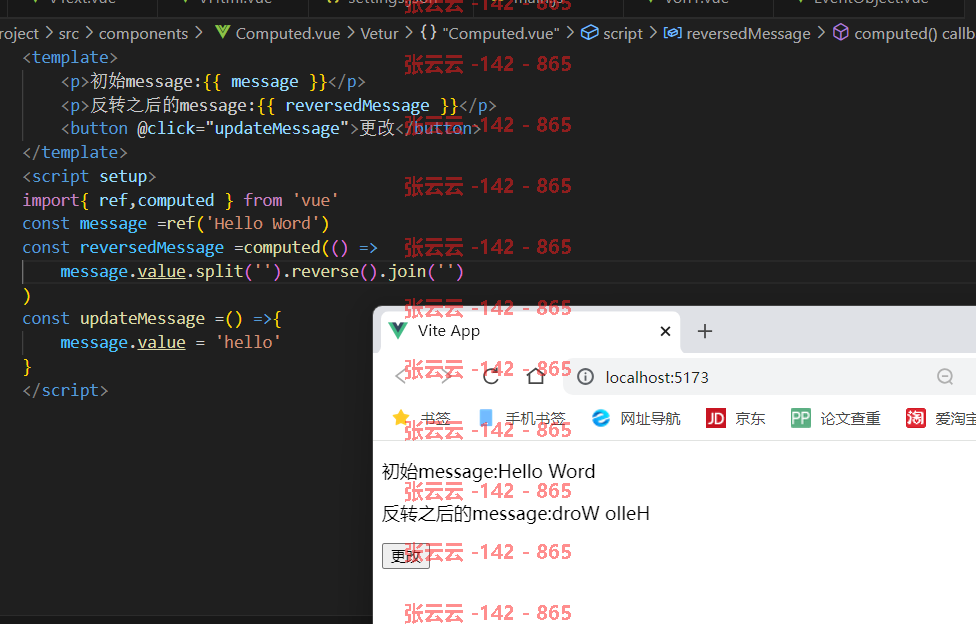Reload the localhost page in browser
This screenshot has width=976, height=624.
491,376
